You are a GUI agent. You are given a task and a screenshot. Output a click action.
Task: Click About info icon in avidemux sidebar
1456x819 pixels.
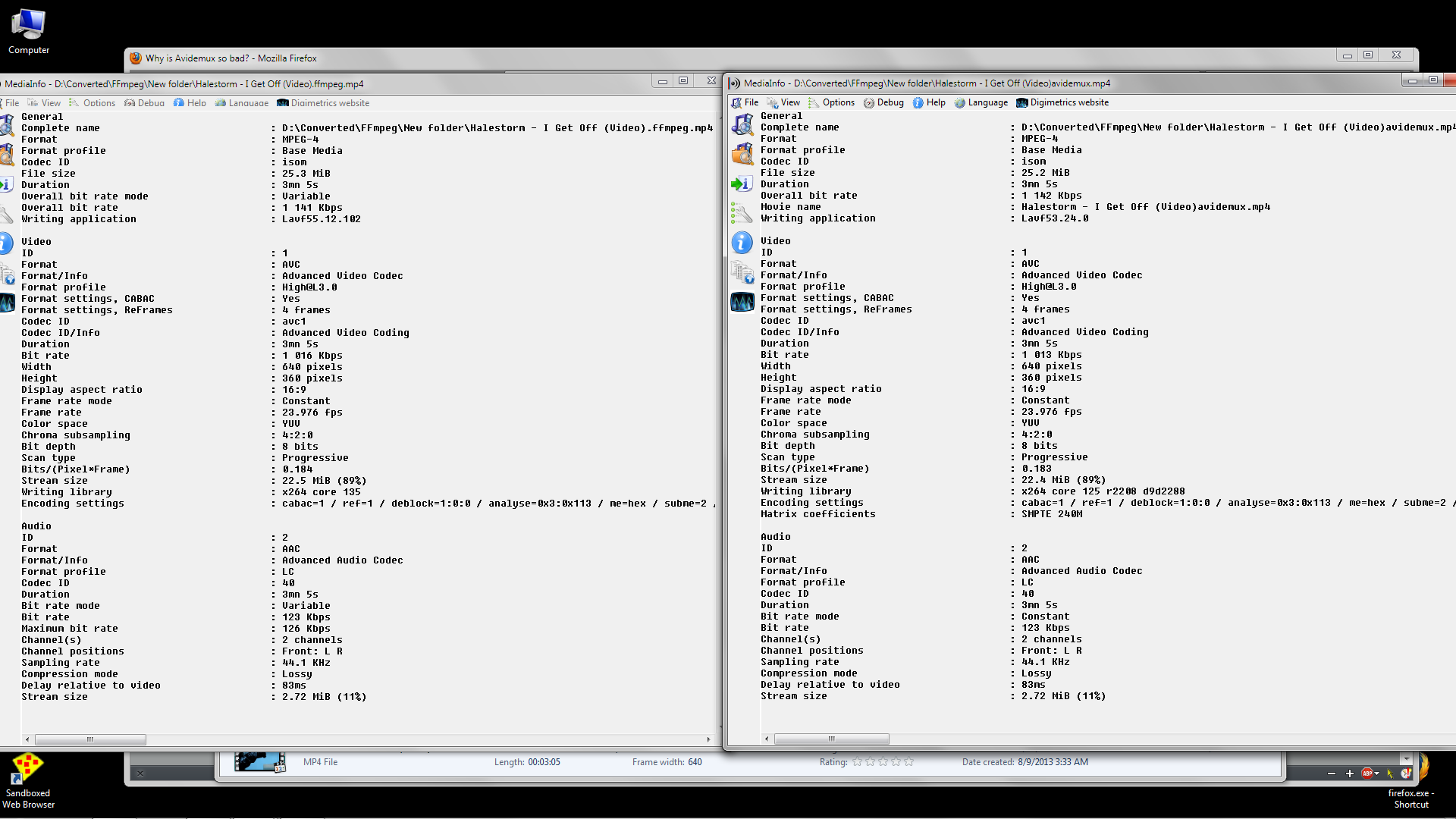(742, 243)
